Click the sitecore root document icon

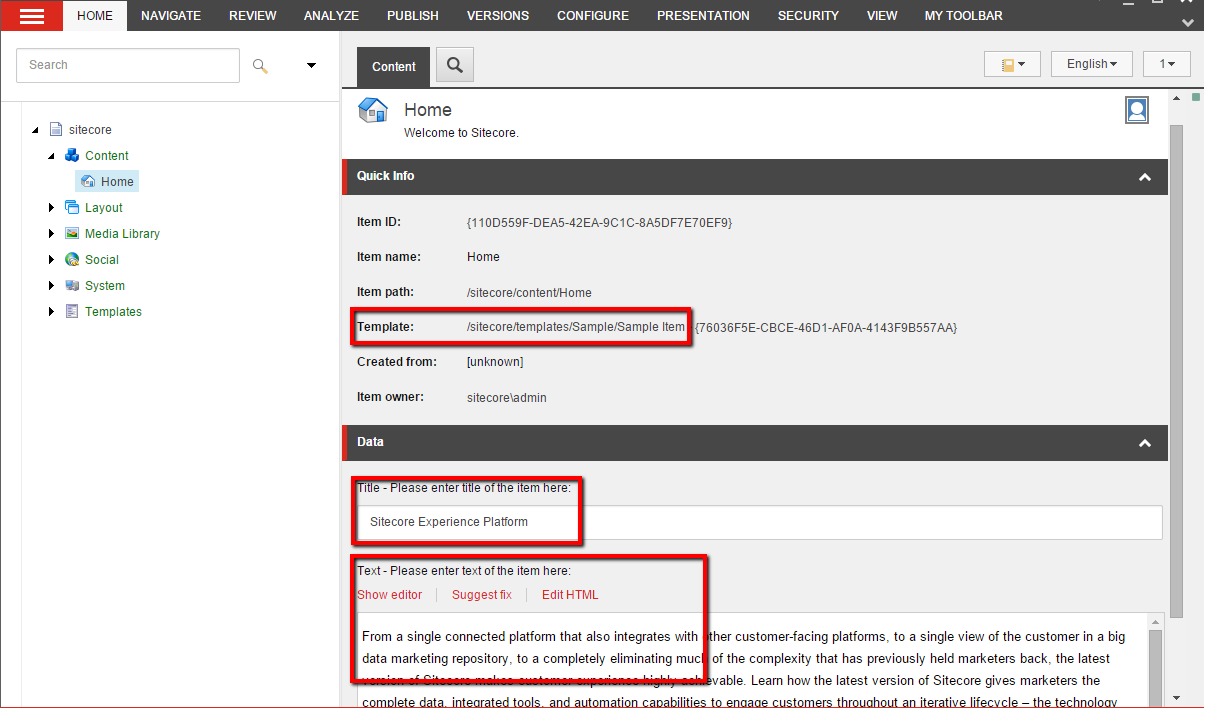[55, 129]
